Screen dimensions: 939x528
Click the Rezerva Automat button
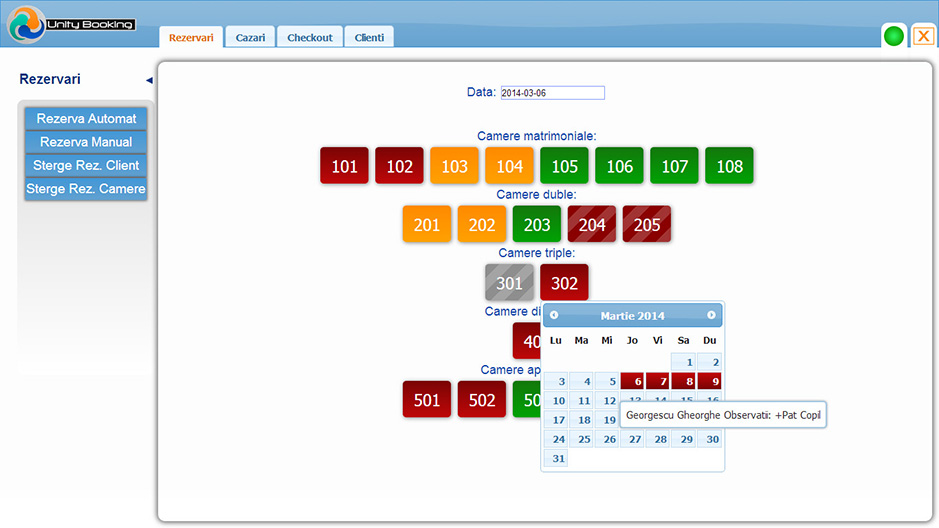point(86,118)
